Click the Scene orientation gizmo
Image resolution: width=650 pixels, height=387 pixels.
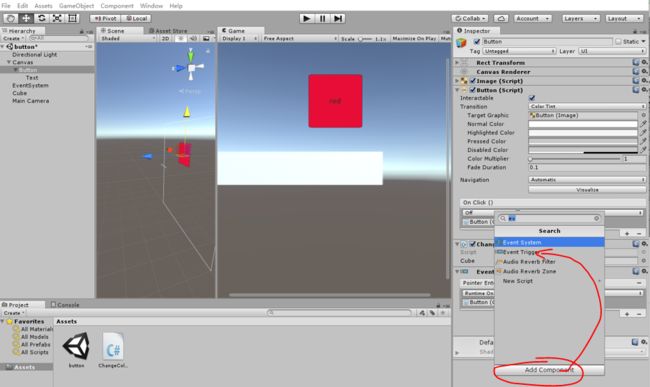click(191, 66)
